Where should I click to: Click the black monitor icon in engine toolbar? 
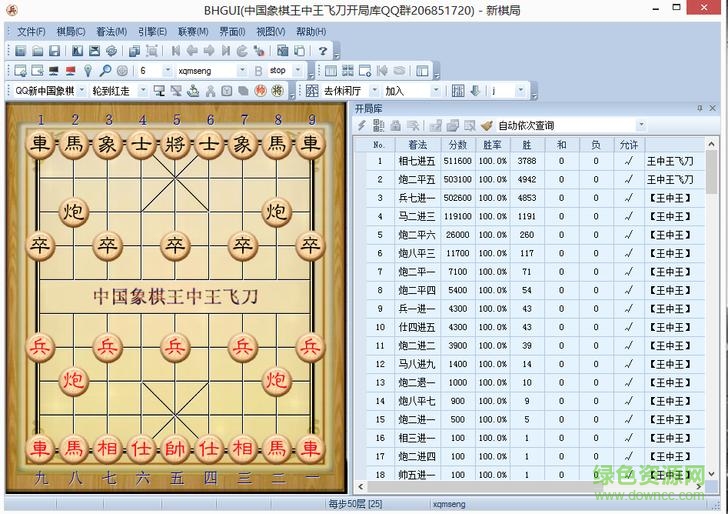coord(54,71)
